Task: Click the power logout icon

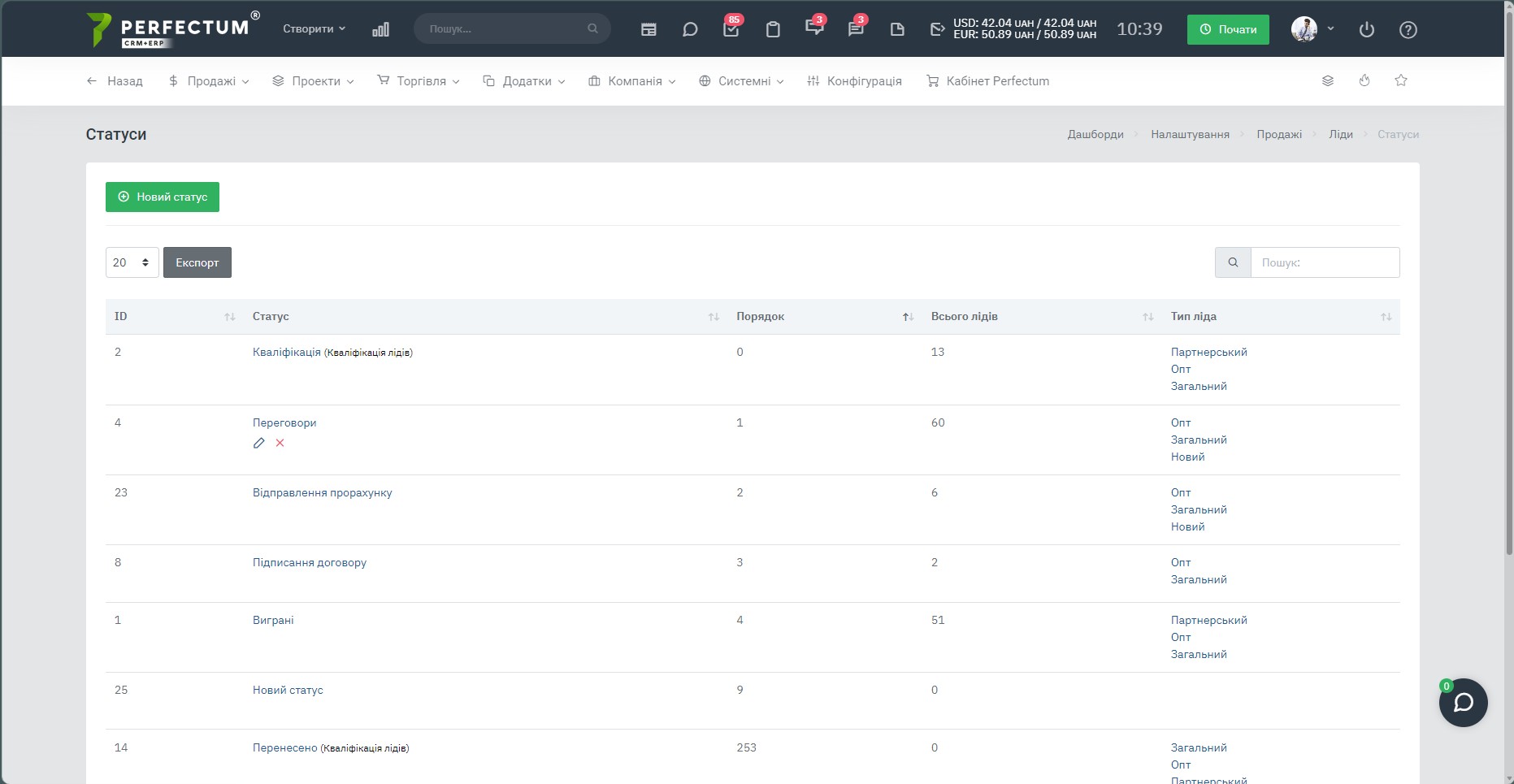Action: [x=1367, y=29]
